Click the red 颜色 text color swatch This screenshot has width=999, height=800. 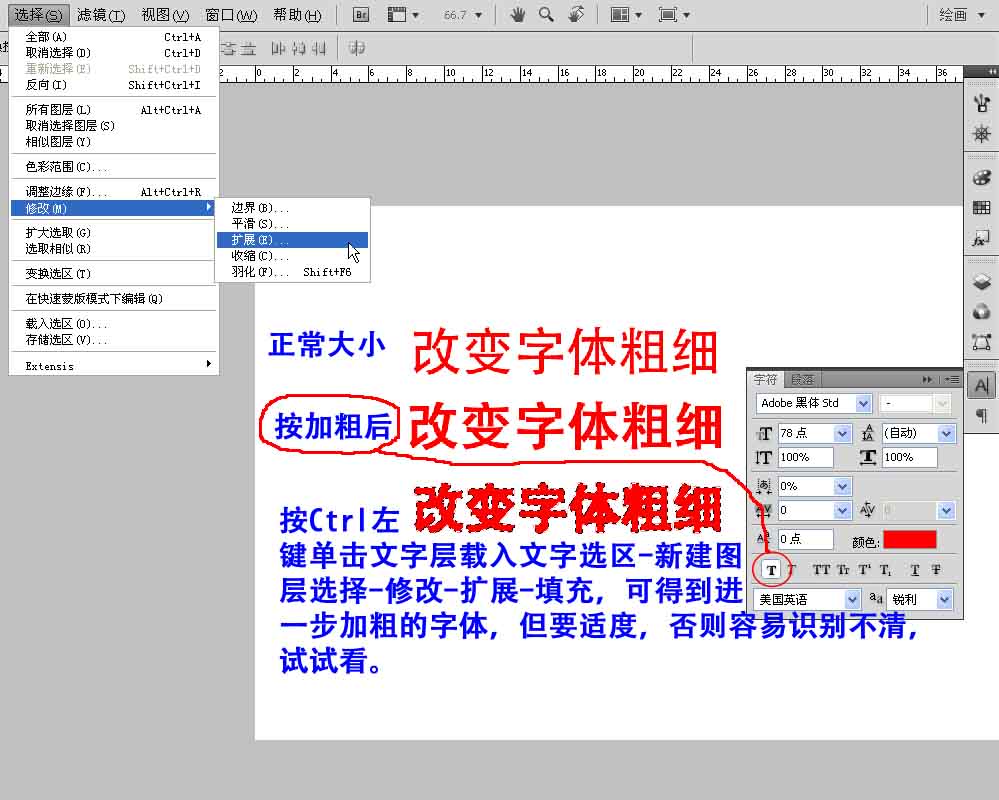click(x=909, y=540)
